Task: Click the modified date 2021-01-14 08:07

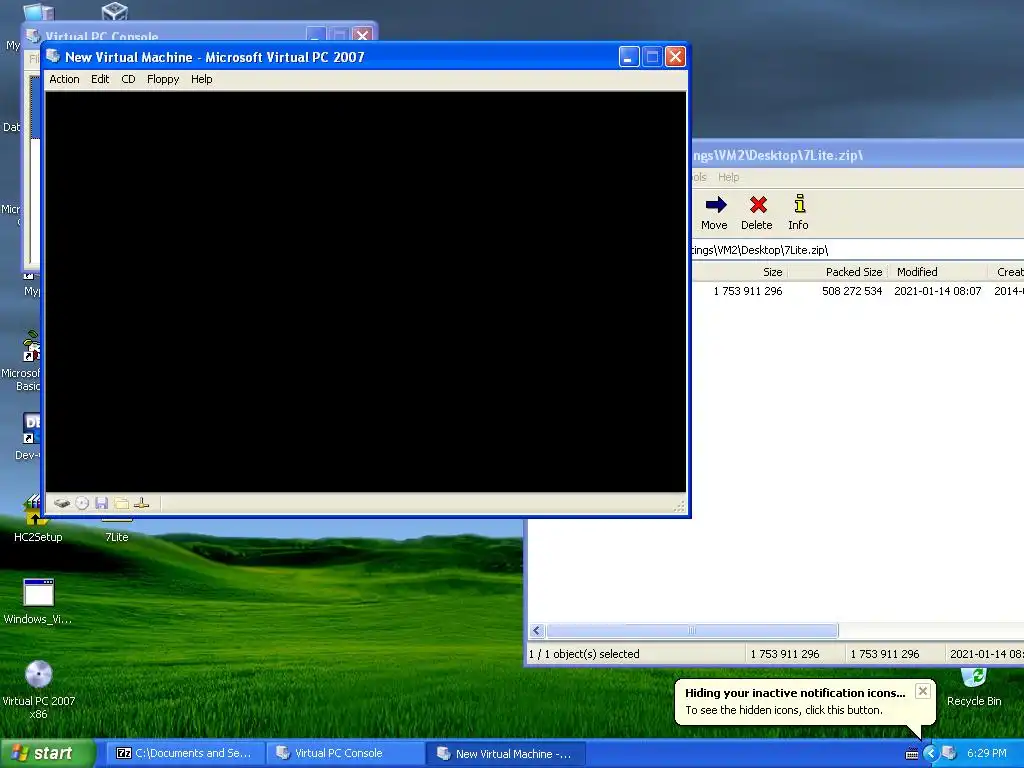Action: click(937, 291)
